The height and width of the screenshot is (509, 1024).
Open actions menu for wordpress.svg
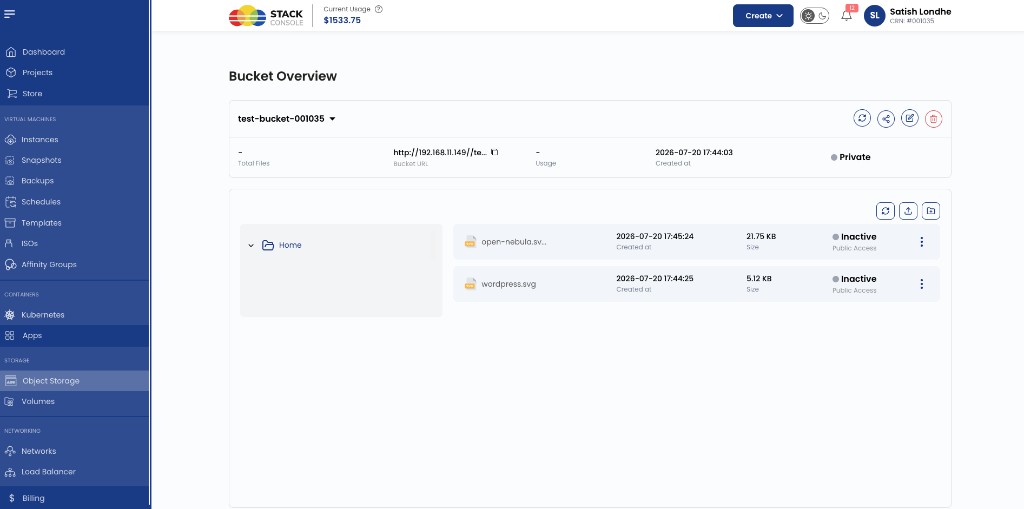(921, 284)
